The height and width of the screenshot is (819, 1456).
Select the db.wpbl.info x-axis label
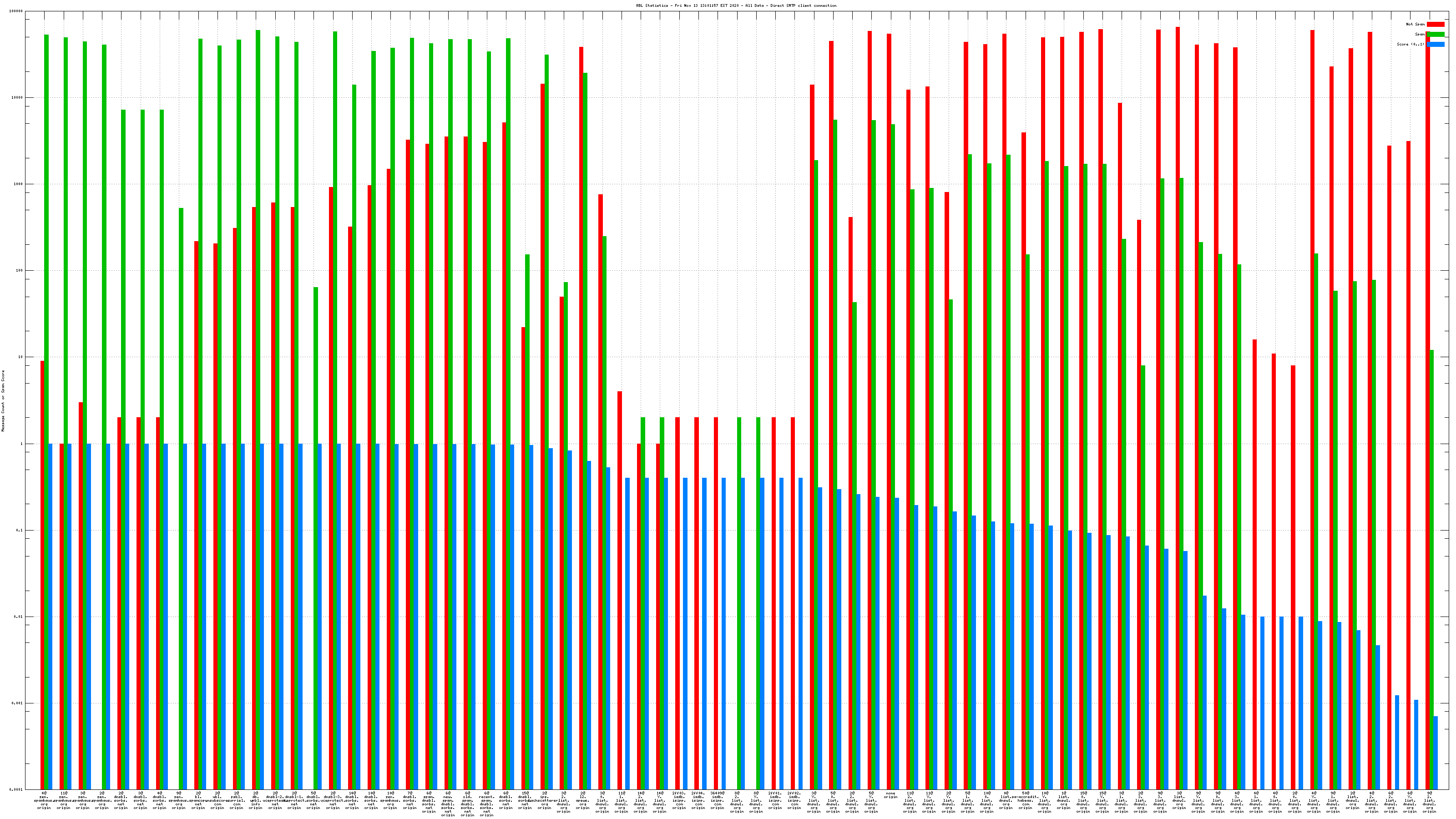255,800
